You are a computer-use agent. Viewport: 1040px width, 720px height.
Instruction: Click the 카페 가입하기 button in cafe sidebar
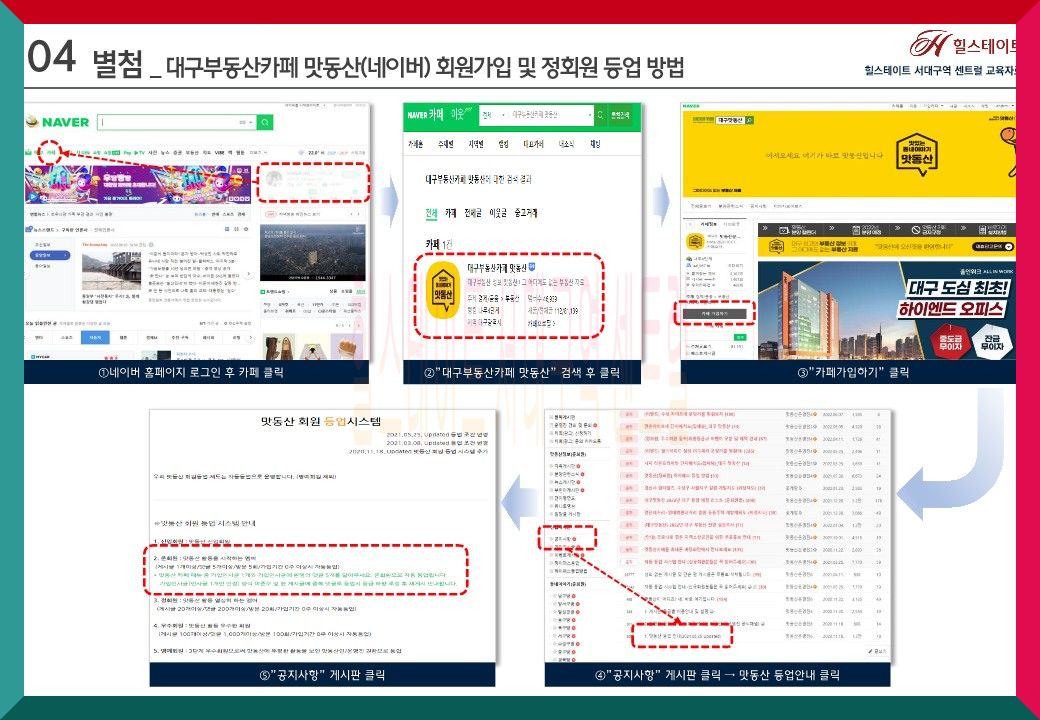[714, 314]
